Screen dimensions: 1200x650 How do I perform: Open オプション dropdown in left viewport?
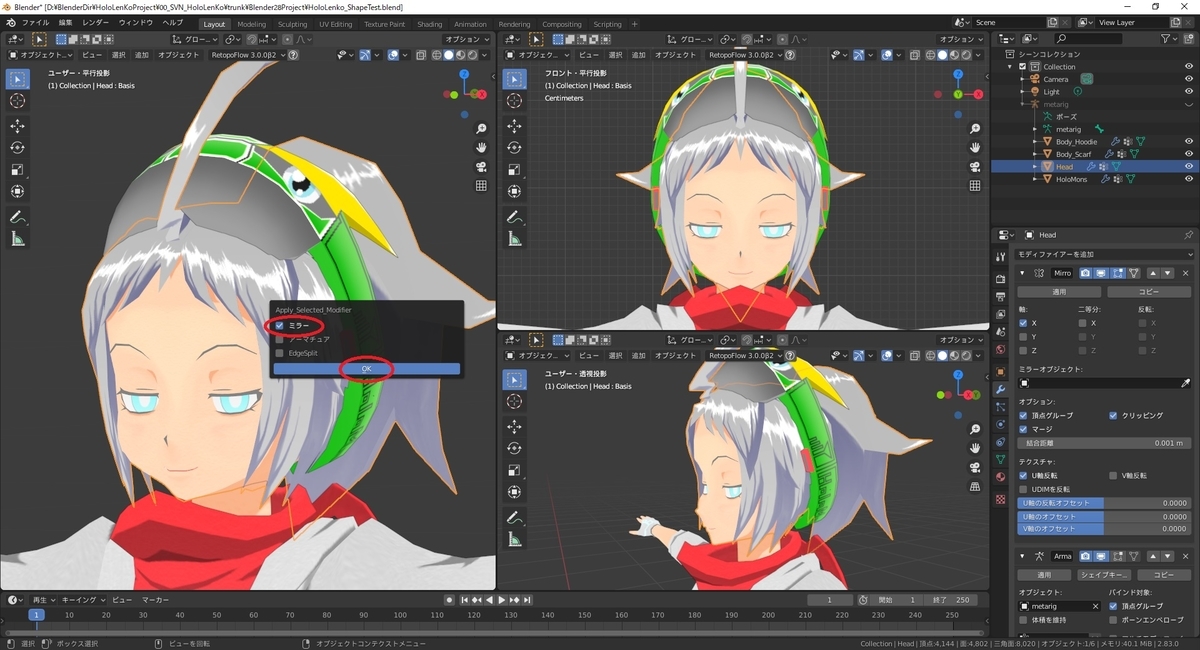[x=466, y=39]
